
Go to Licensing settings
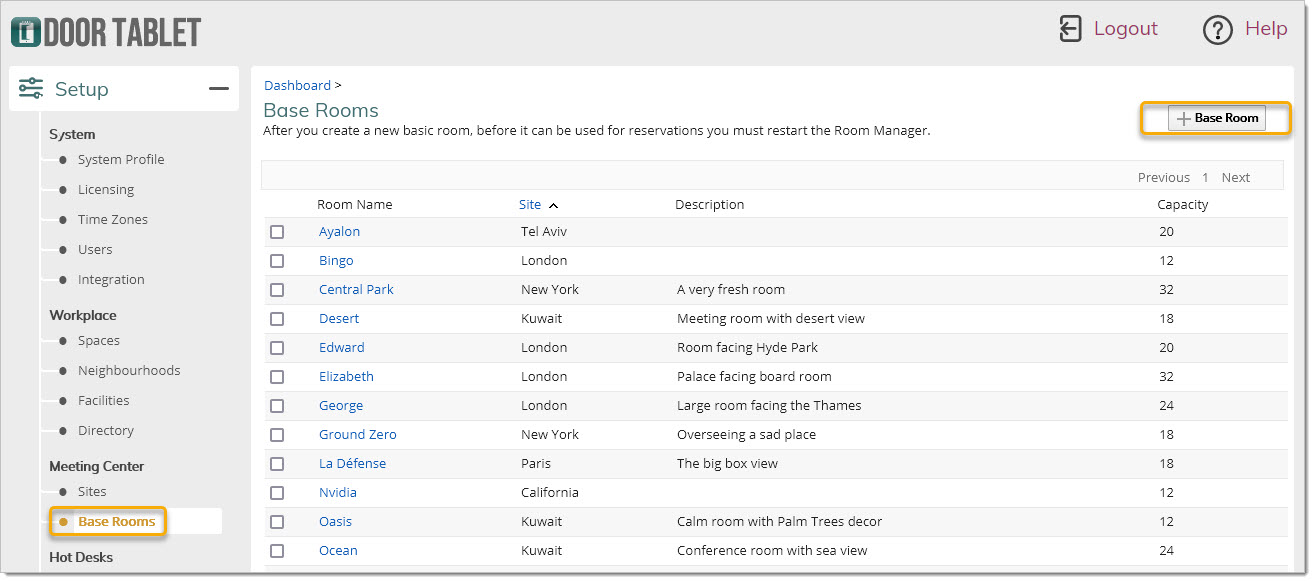tap(105, 190)
